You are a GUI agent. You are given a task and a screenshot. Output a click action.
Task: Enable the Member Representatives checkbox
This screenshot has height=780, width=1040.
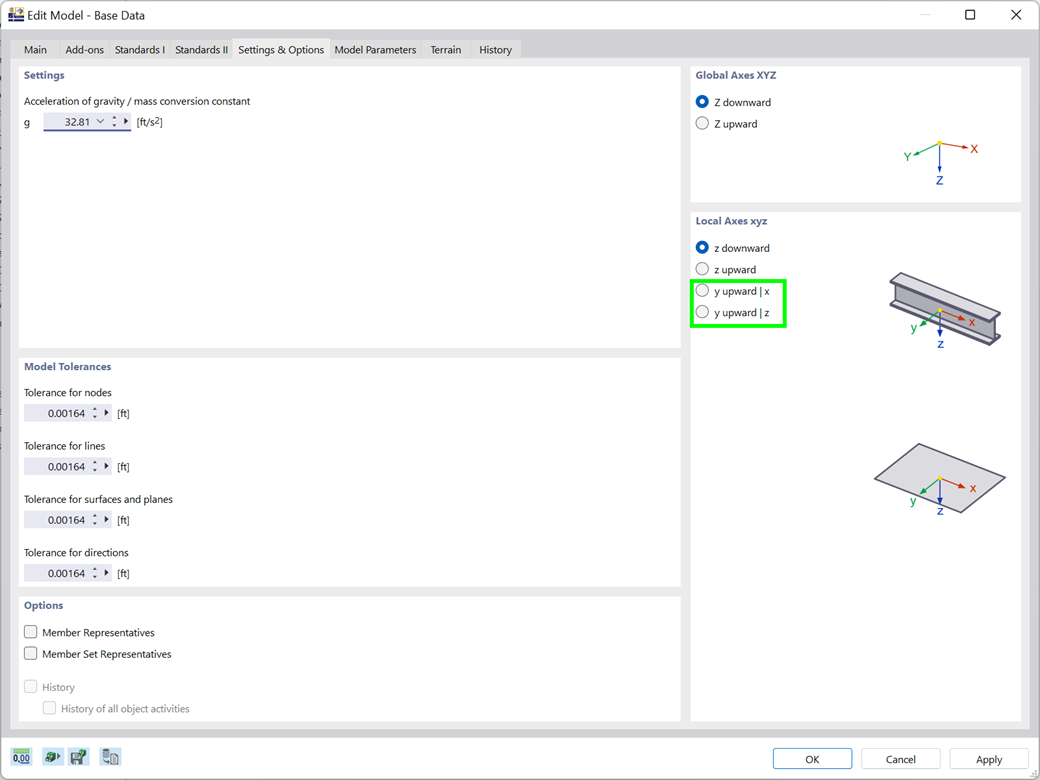pos(31,632)
